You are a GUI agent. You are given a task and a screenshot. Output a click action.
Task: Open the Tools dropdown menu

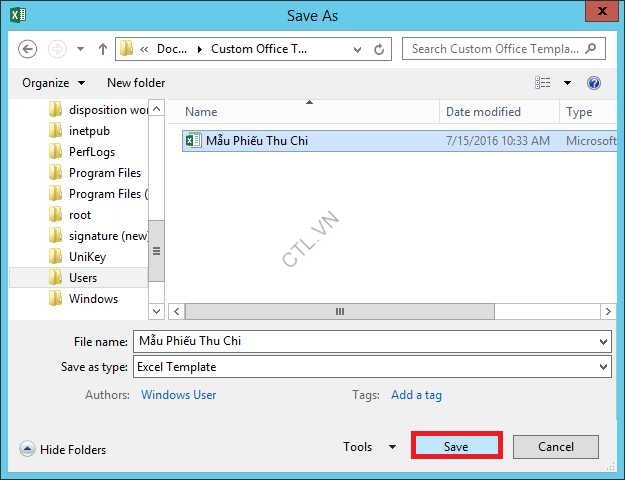click(369, 447)
